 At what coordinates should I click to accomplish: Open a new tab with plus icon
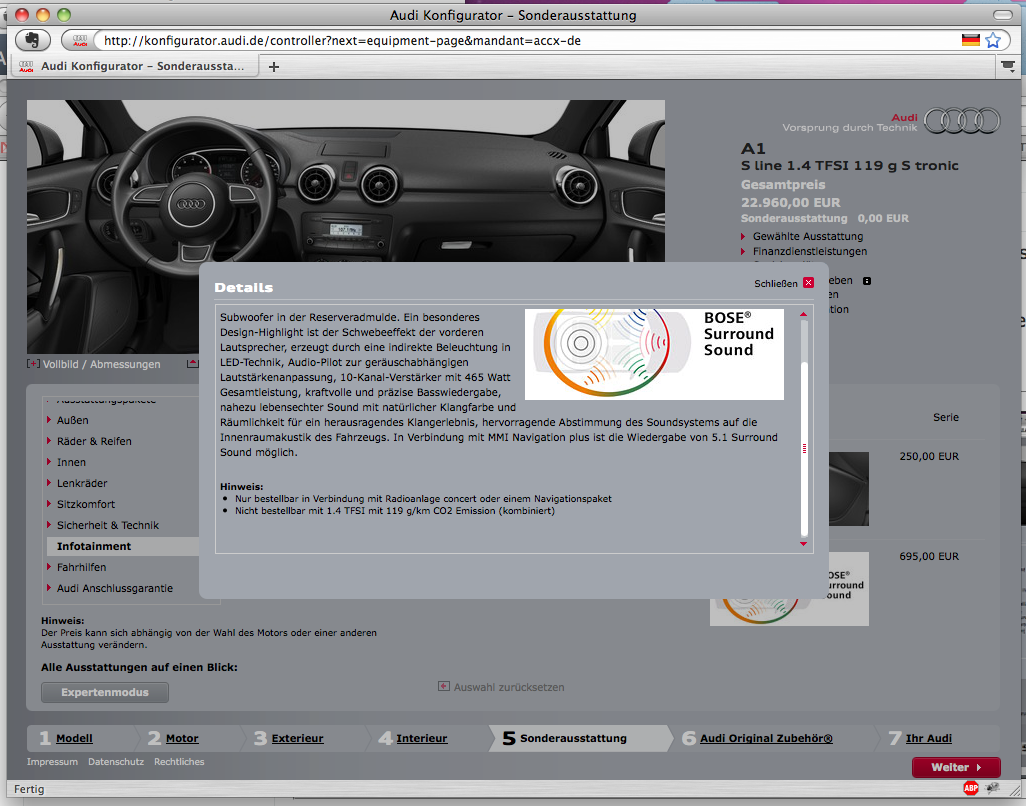pyautogui.click(x=274, y=67)
